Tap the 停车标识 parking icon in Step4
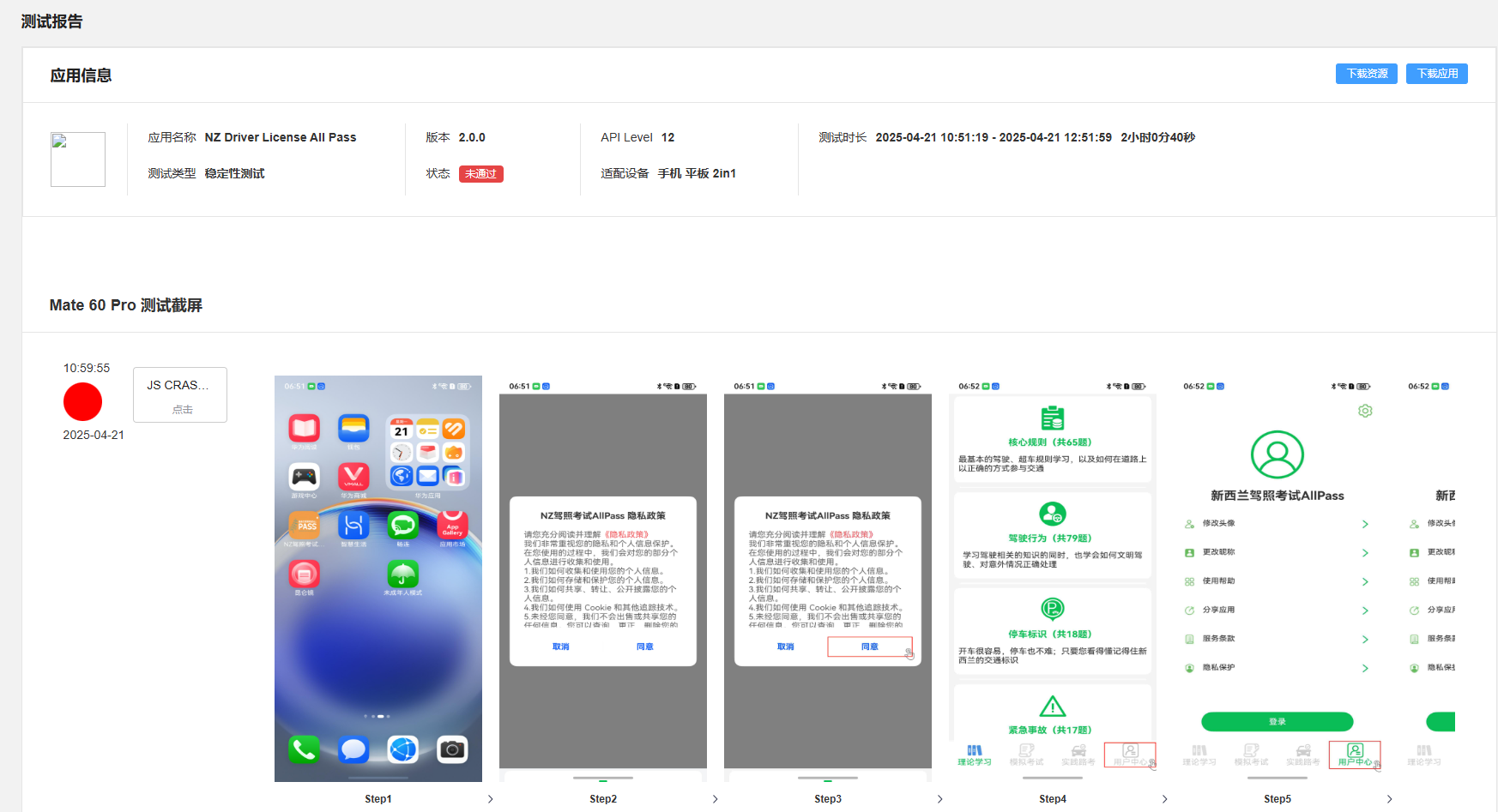 [1053, 609]
